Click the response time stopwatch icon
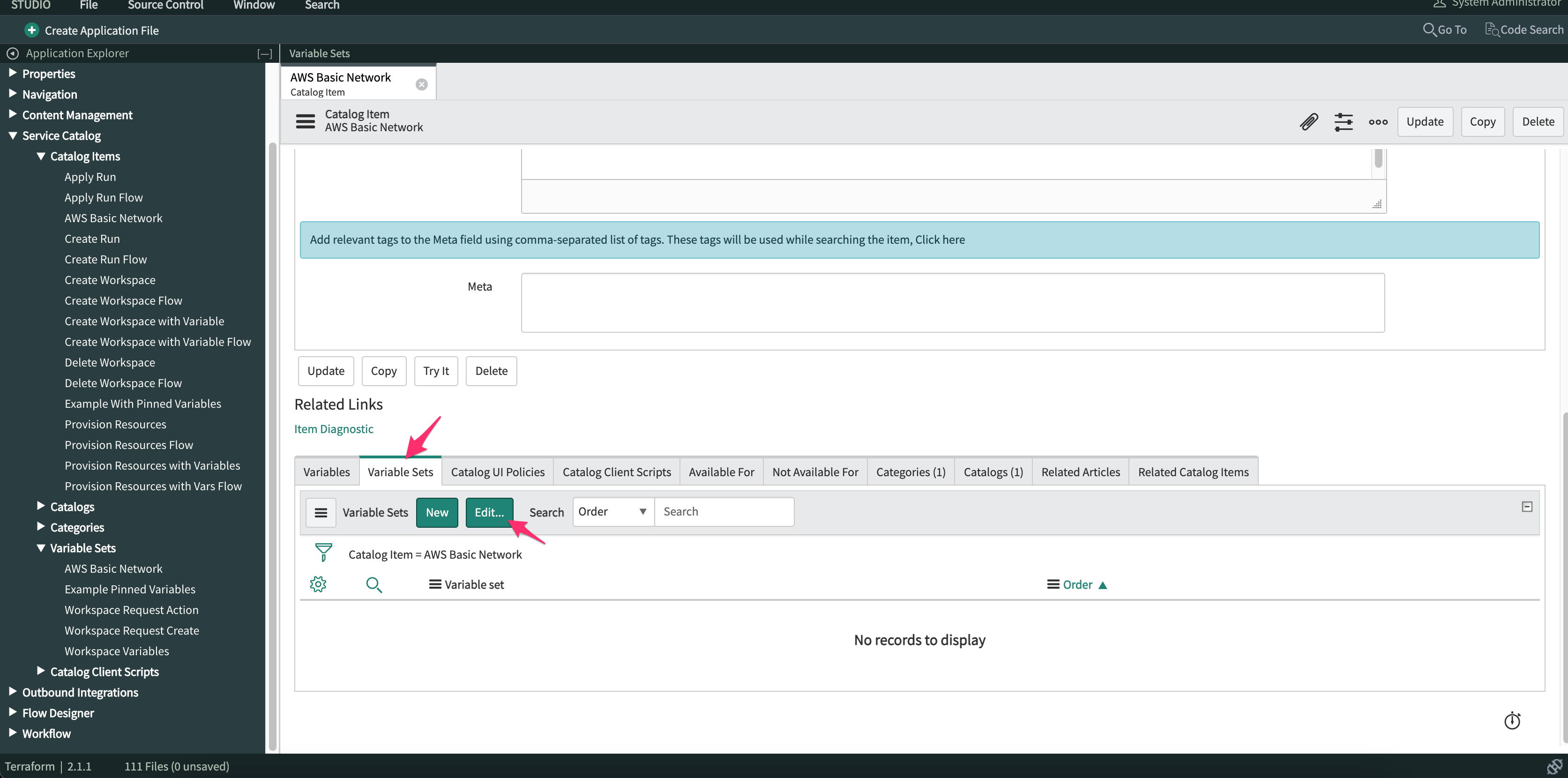The image size is (1568, 778). coord(1512,721)
